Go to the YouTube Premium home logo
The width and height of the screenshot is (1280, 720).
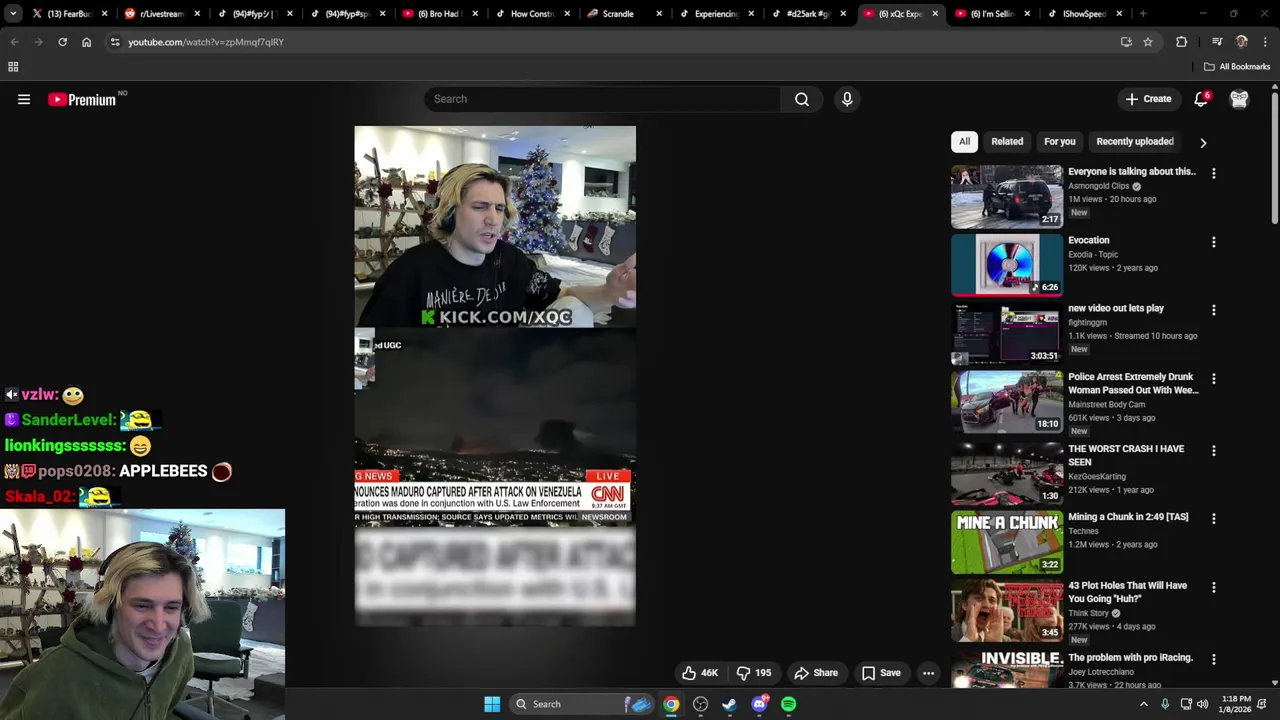[x=82, y=99]
